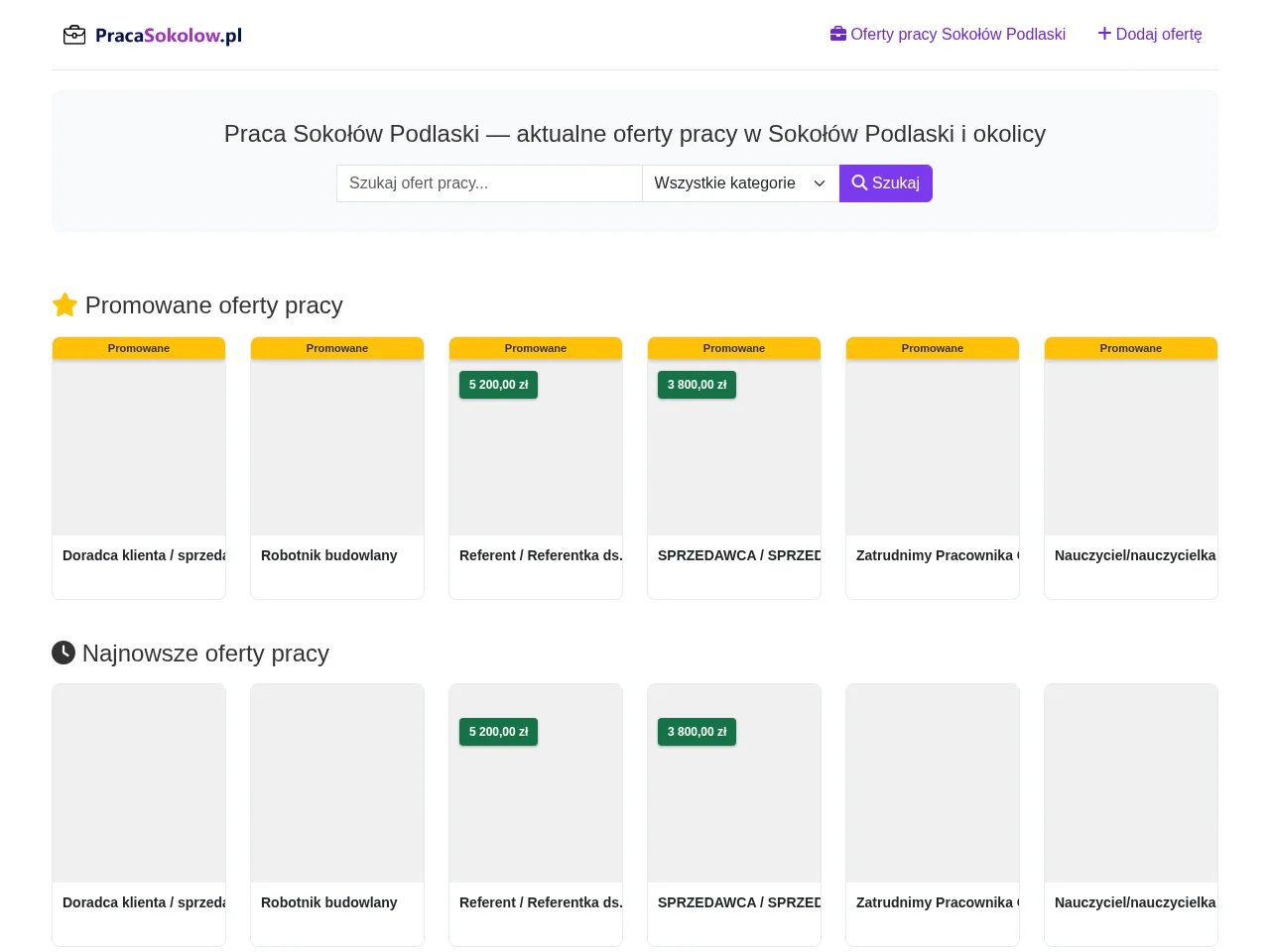Click magnifier icon in Szukaj button
The width and height of the screenshot is (1270, 952).
860,182
